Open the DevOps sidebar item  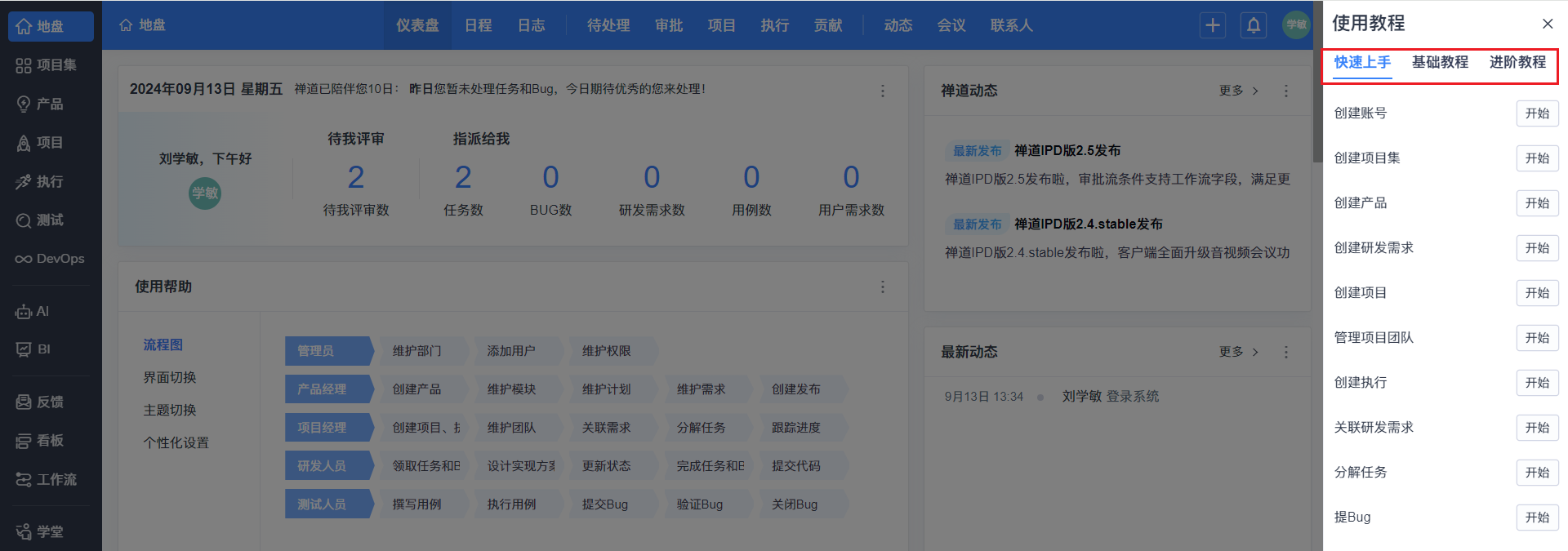(x=51, y=259)
